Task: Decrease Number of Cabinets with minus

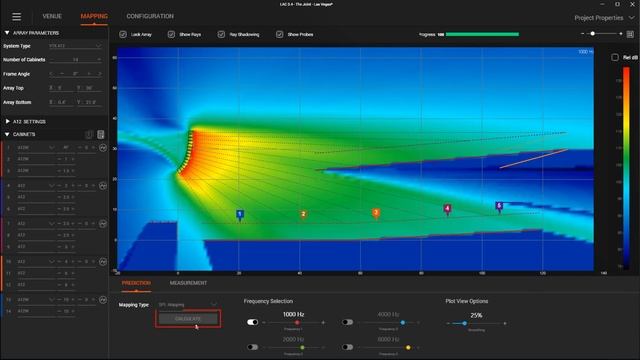Action: pyautogui.click(x=52, y=60)
